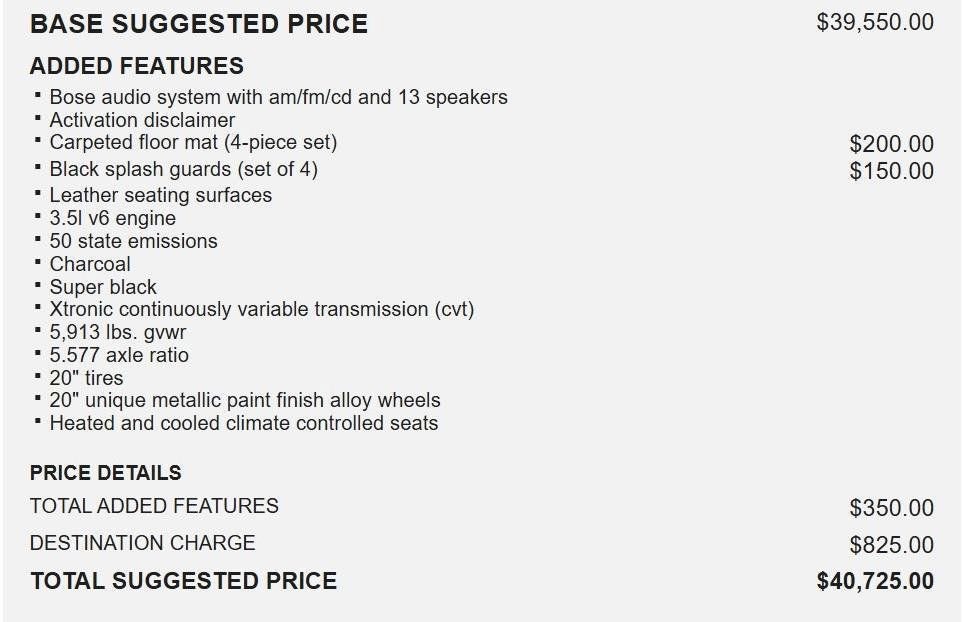Select the Carpeted floor mat feature
The width and height of the screenshot is (964, 622).
pyautogui.click(x=193, y=142)
